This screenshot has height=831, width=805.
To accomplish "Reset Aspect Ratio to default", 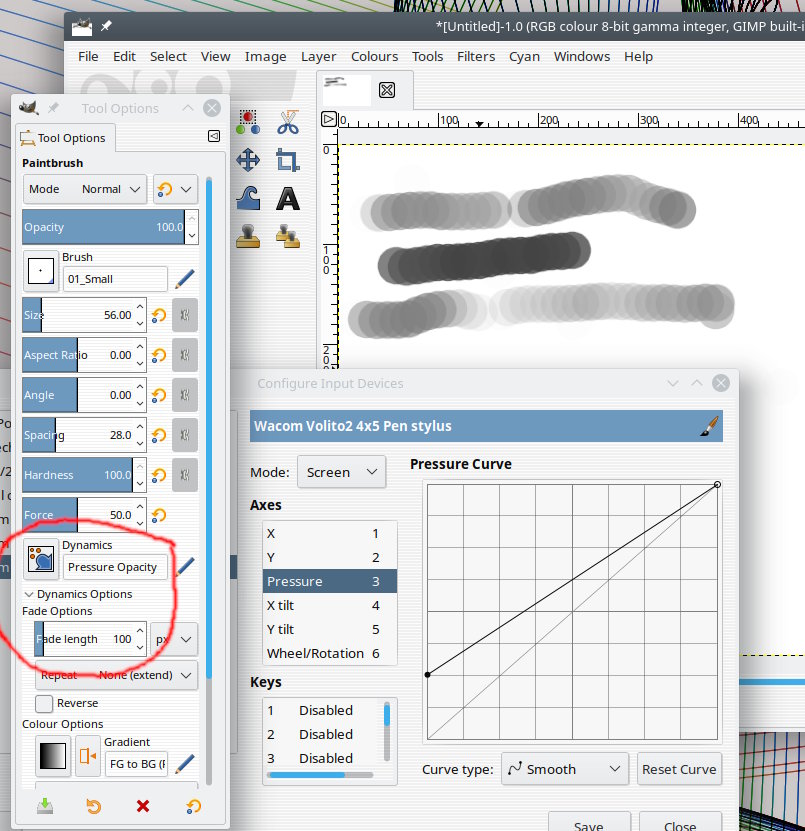I will [159, 355].
